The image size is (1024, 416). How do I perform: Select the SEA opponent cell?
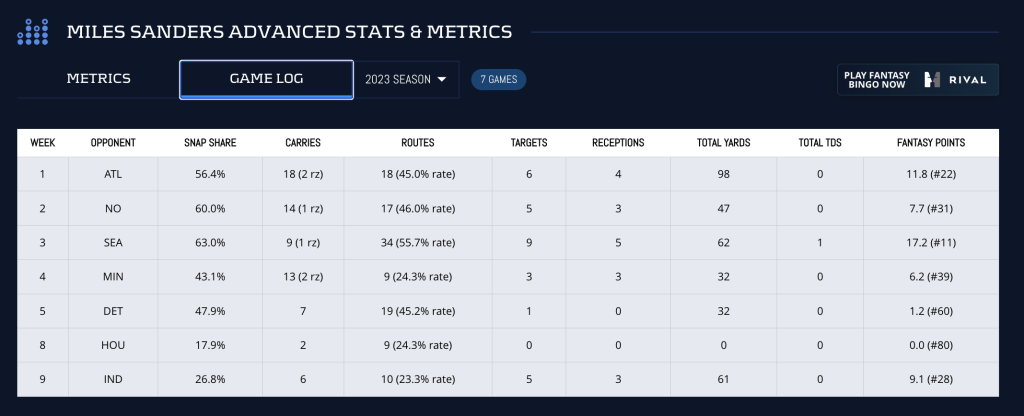[113, 242]
